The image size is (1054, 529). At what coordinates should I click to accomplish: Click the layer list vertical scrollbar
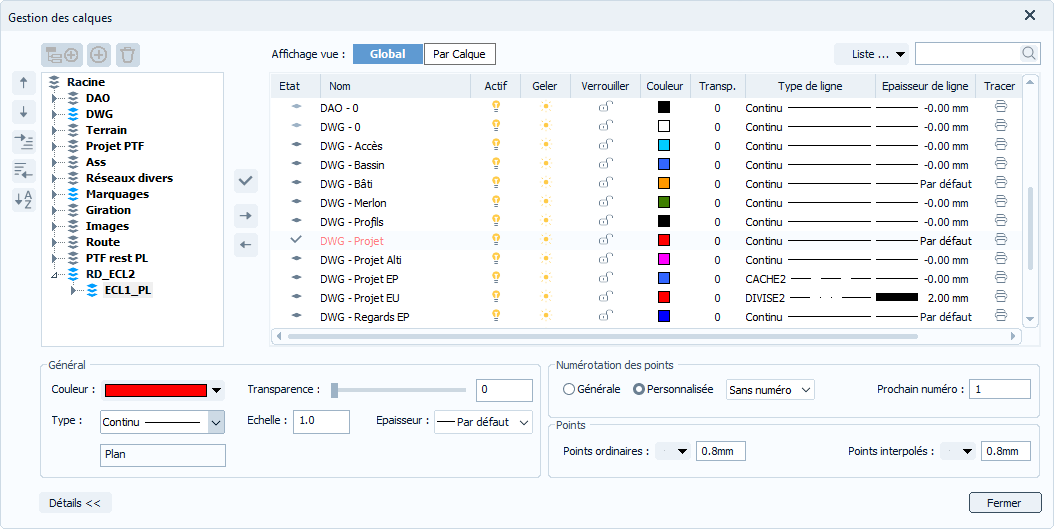1030,228
